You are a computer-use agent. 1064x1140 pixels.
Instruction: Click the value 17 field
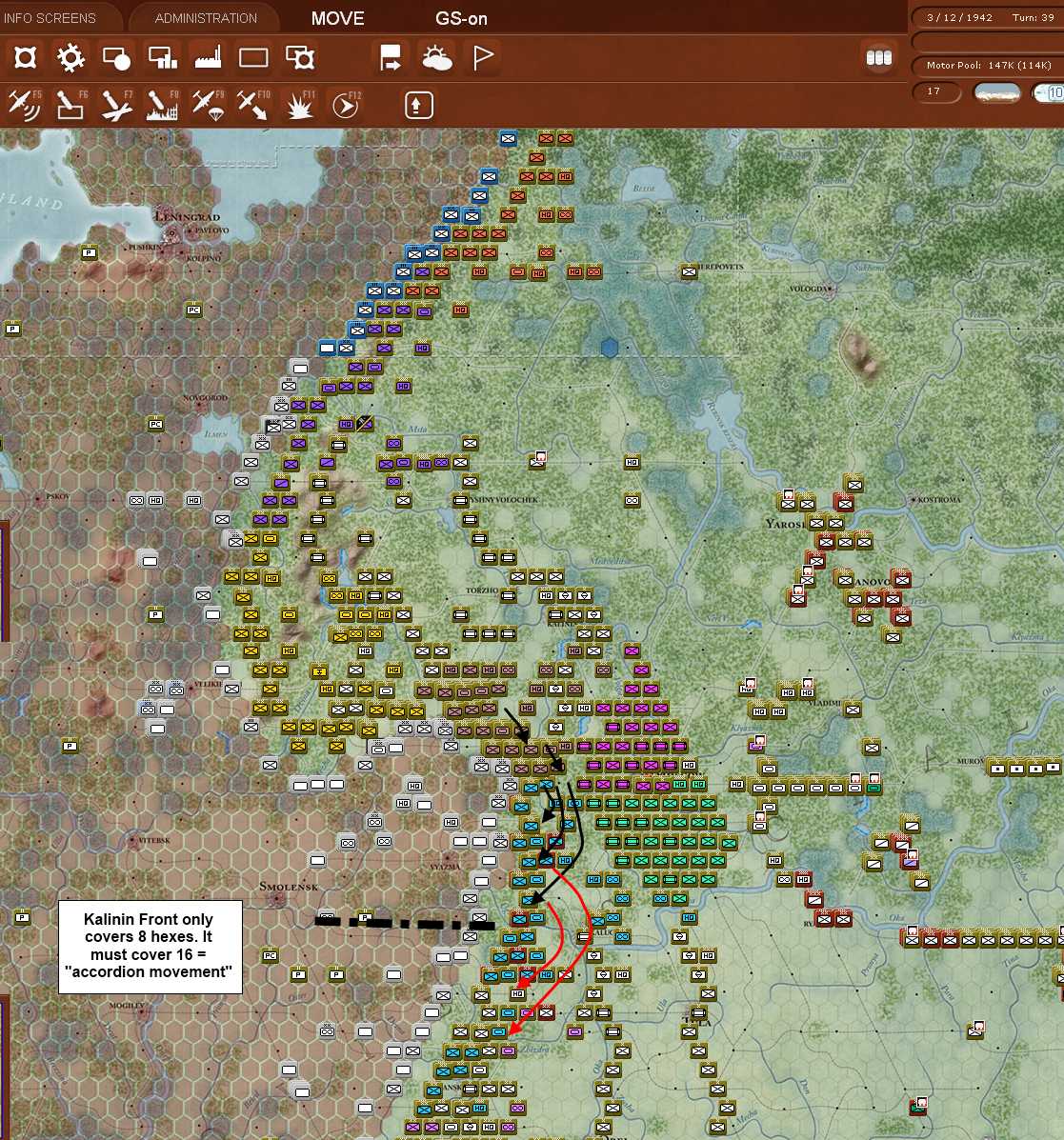click(x=934, y=92)
